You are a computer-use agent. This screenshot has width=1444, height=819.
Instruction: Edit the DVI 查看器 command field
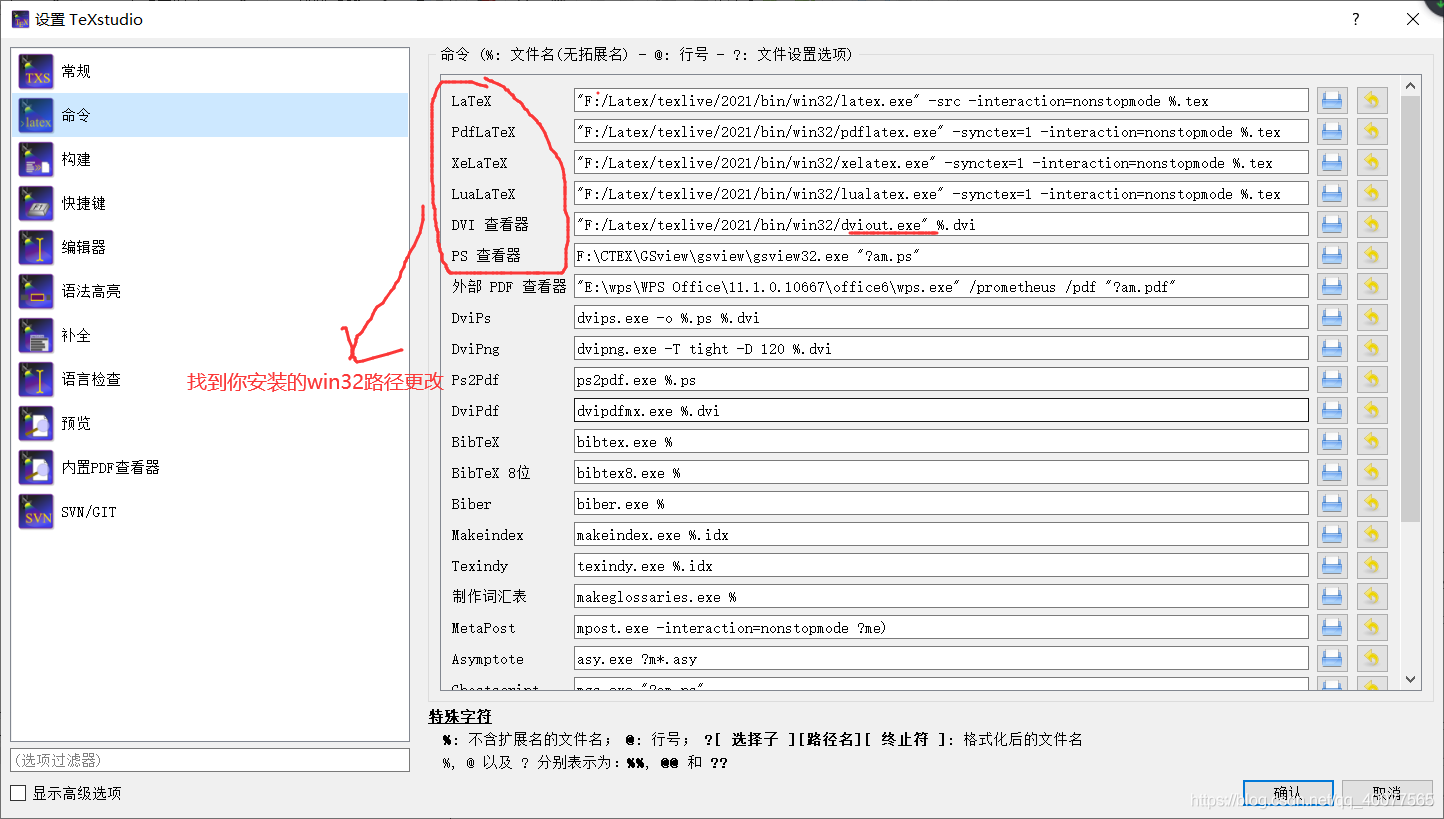941,224
